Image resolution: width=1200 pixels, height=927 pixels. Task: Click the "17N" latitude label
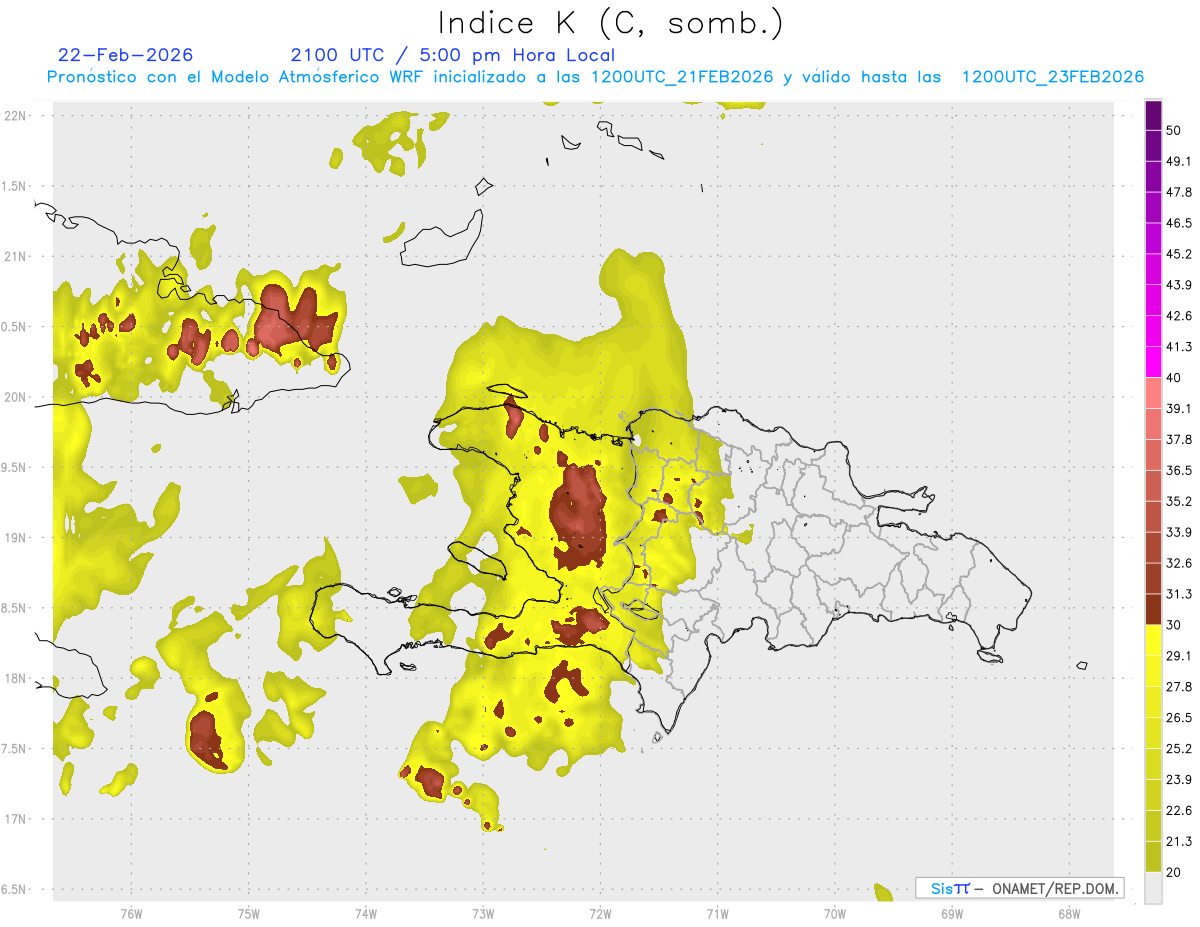pos(15,820)
